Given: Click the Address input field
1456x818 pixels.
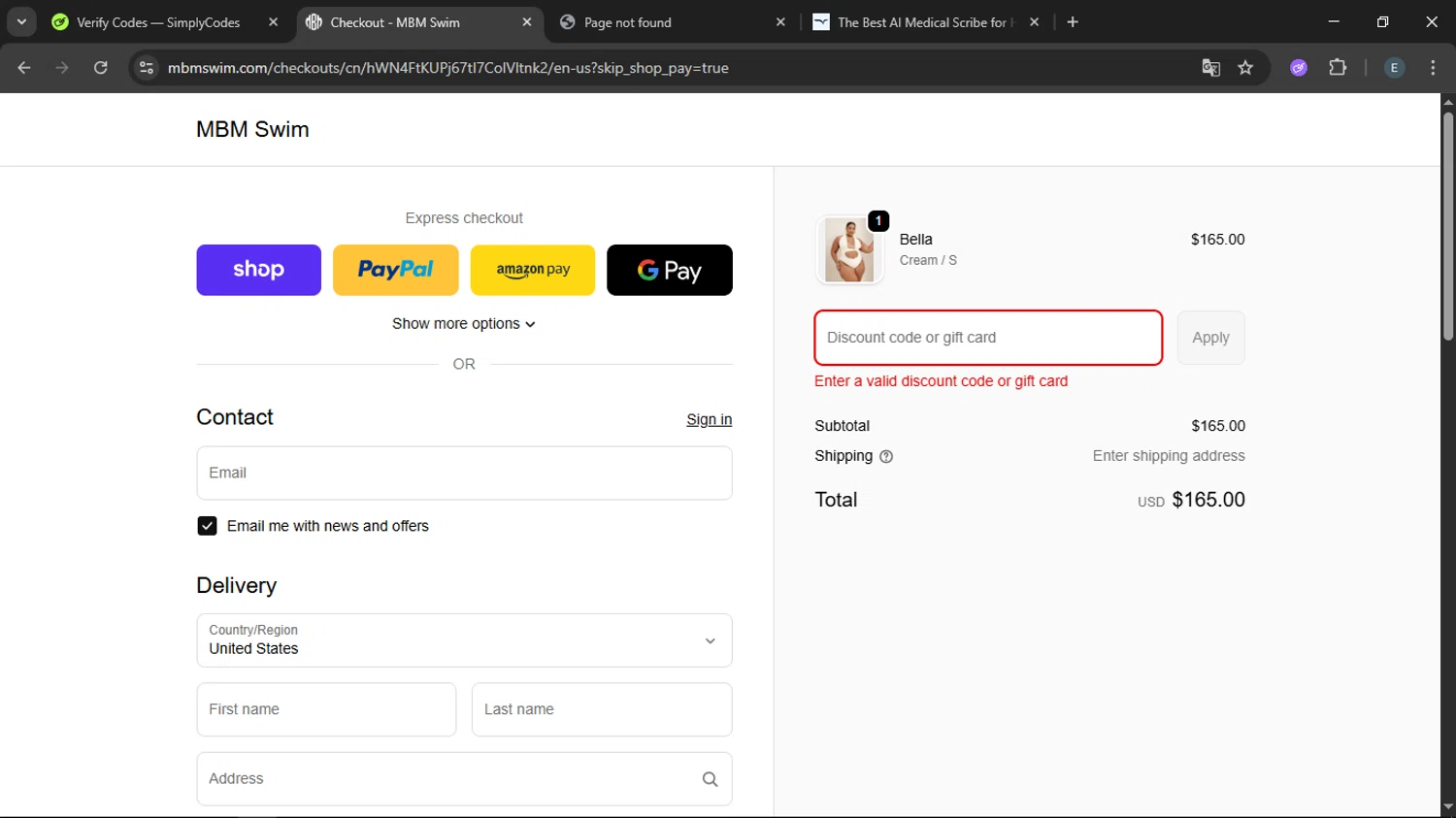Looking at the screenshot, I should [x=464, y=779].
